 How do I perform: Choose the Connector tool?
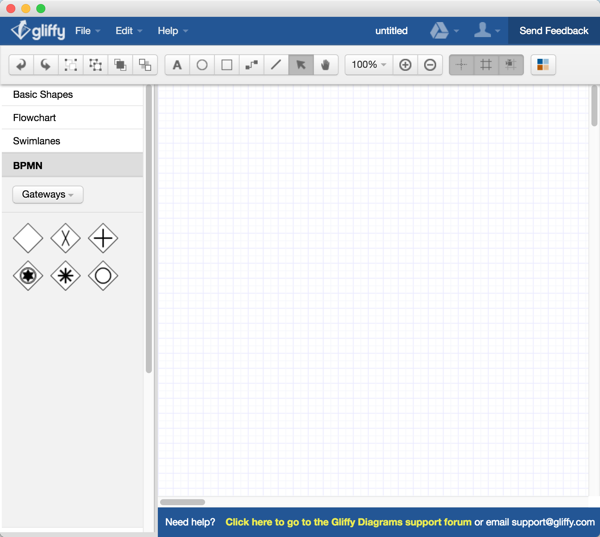[x=251, y=65]
